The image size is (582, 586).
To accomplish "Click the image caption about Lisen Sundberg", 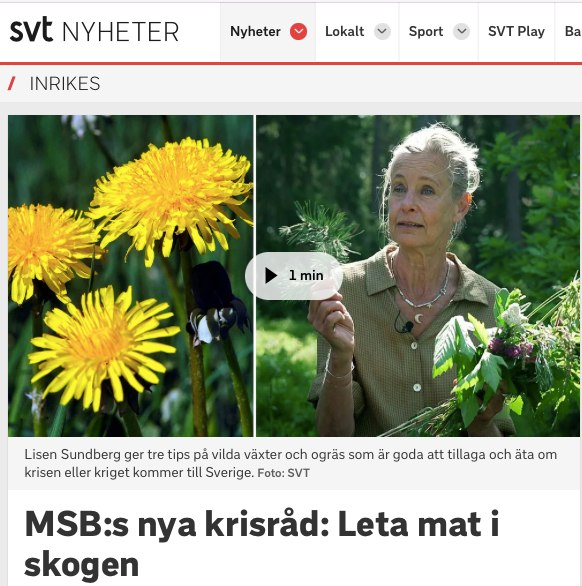I will (x=290, y=463).
